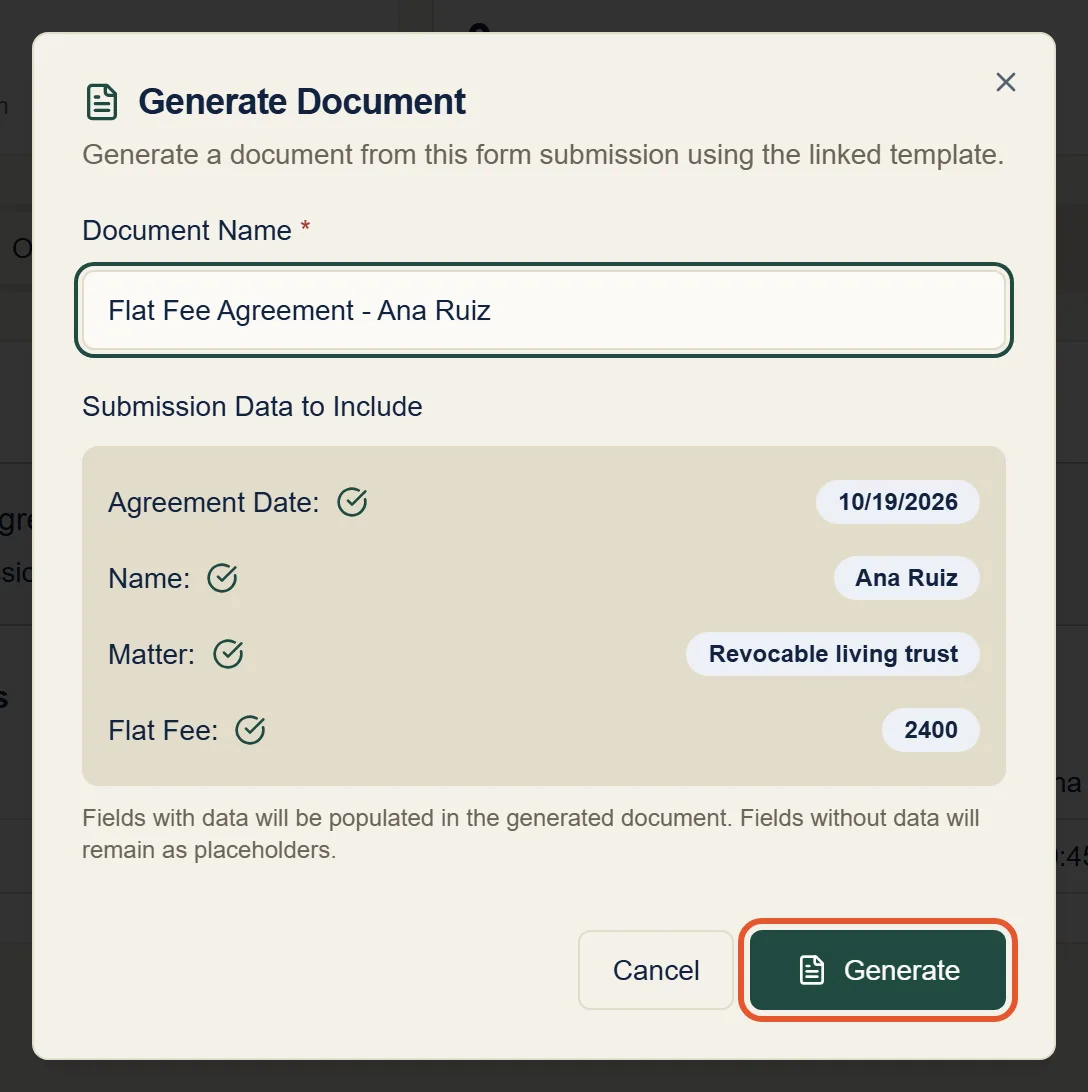Click the checkmark icon next to Agreement Date
The width and height of the screenshot is (1088, 1092).
pos(352,502)
